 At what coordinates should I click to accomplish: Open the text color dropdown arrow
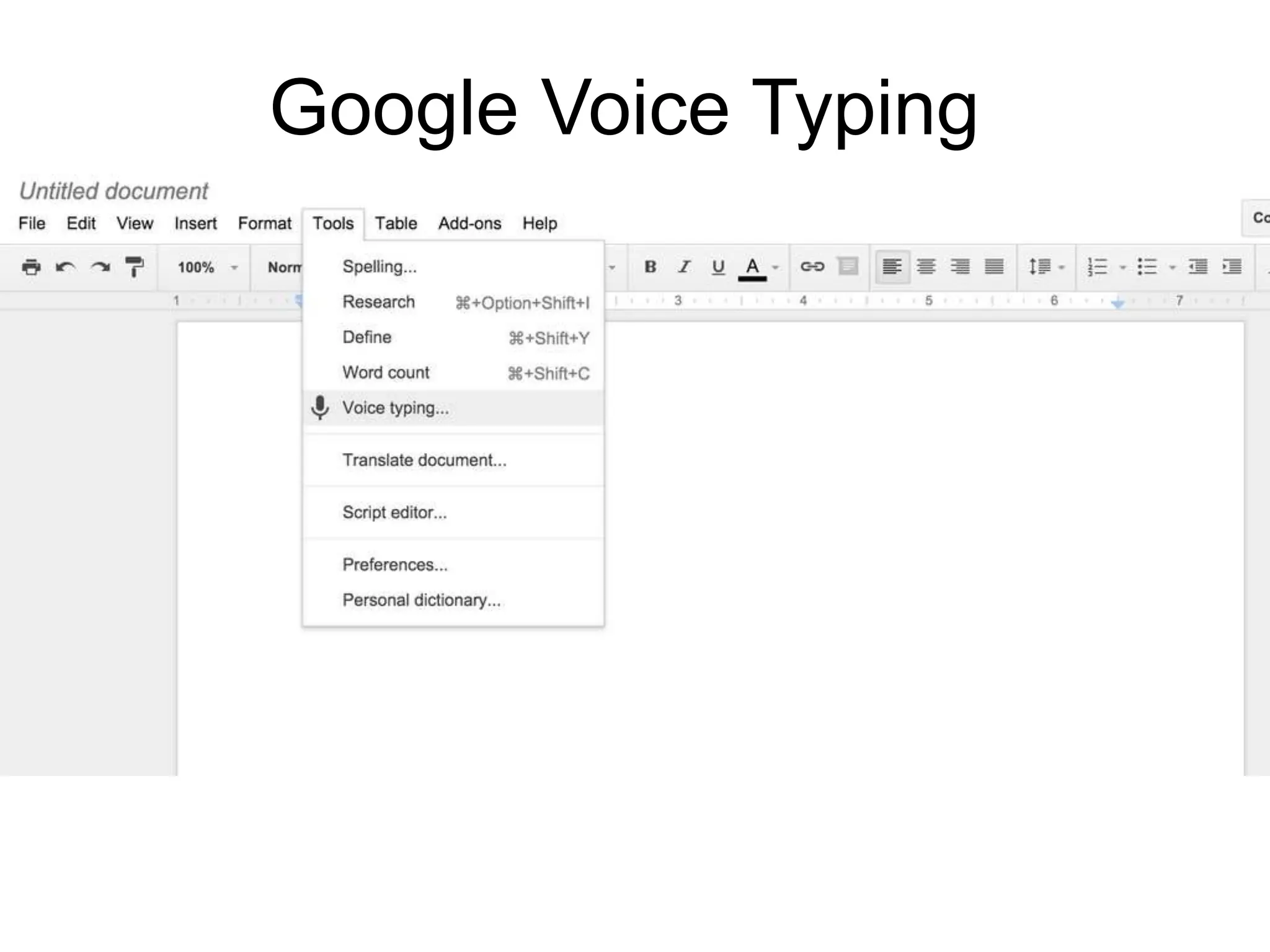tap(775, 268)
